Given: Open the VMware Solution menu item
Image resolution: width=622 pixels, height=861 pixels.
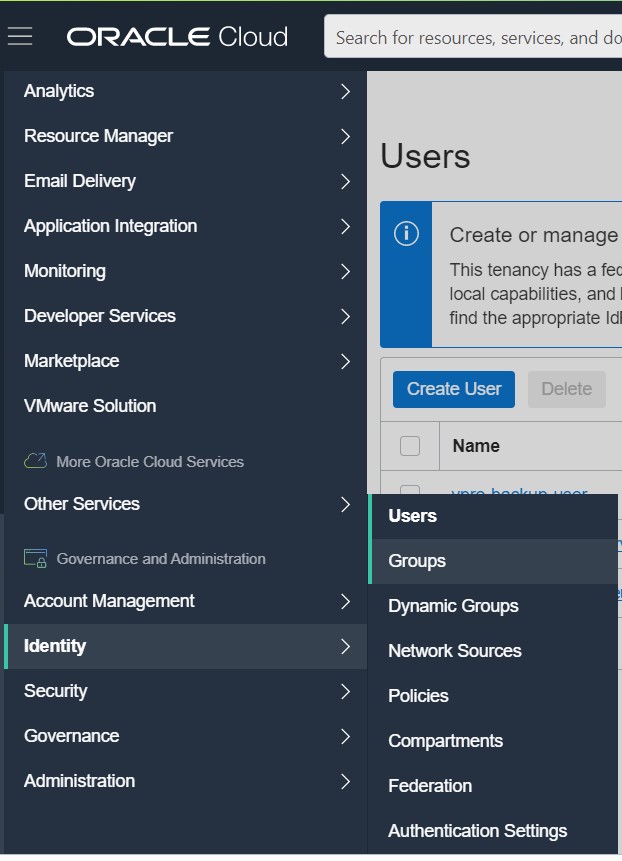Looking at the screenshot, I should [90, 406].
